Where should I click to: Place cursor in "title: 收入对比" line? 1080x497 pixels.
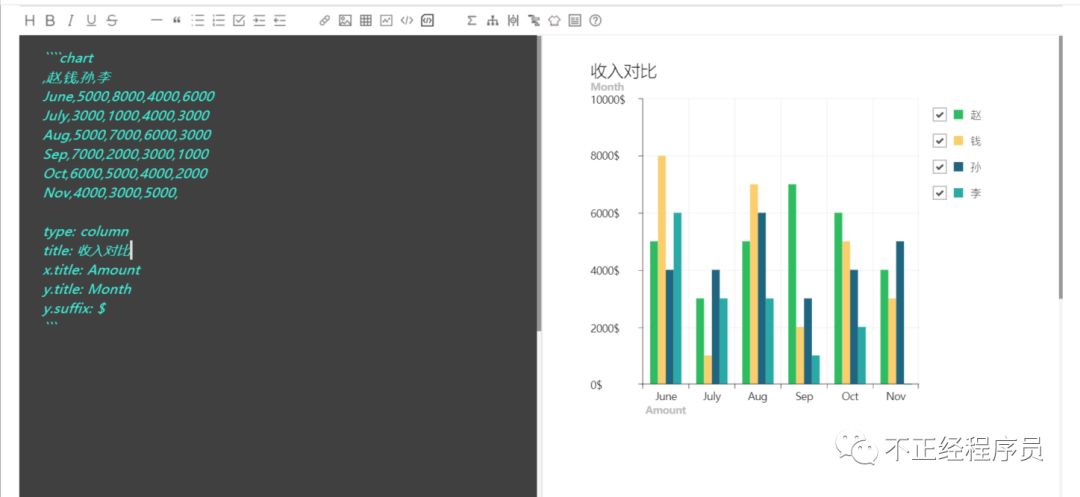point(87,251)
